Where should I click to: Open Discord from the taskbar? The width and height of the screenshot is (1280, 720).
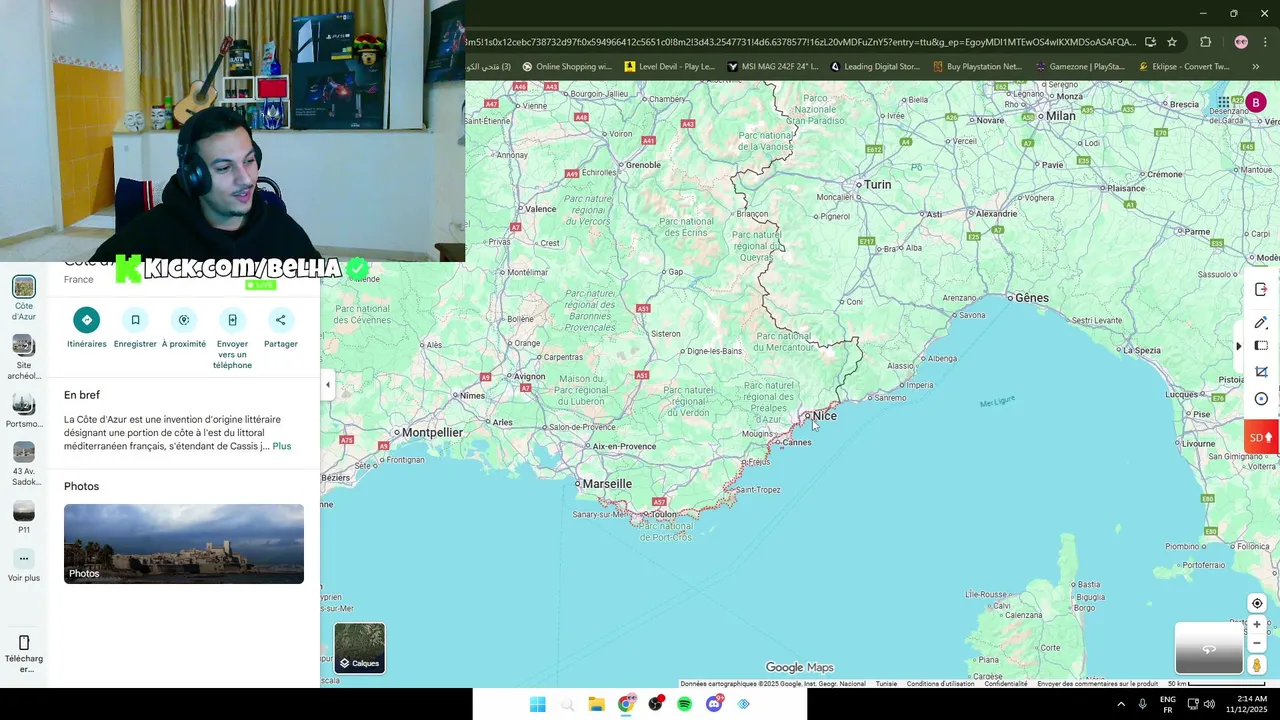714,704
